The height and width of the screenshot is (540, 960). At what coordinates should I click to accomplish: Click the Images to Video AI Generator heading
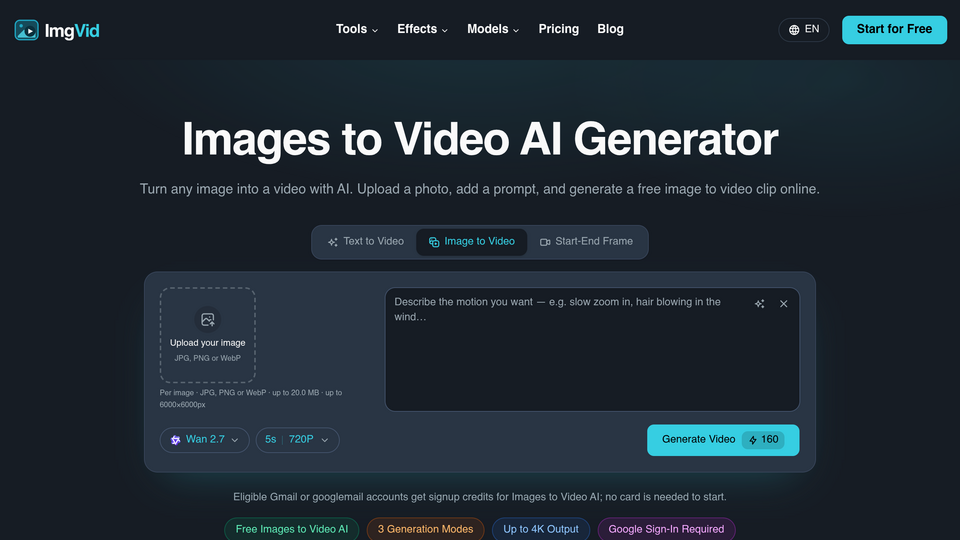480,140
